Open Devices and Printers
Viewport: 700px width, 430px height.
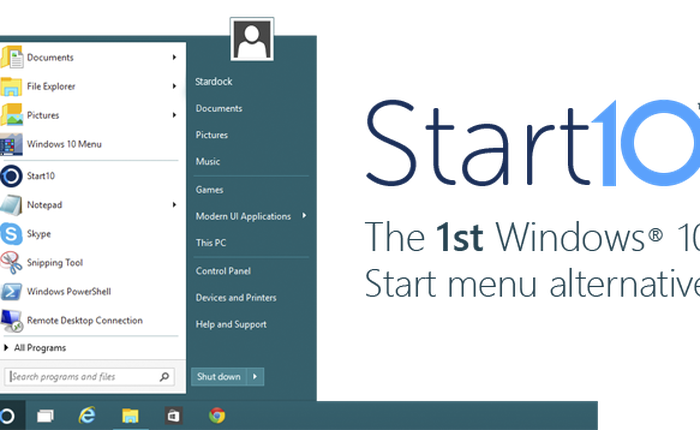236,298
